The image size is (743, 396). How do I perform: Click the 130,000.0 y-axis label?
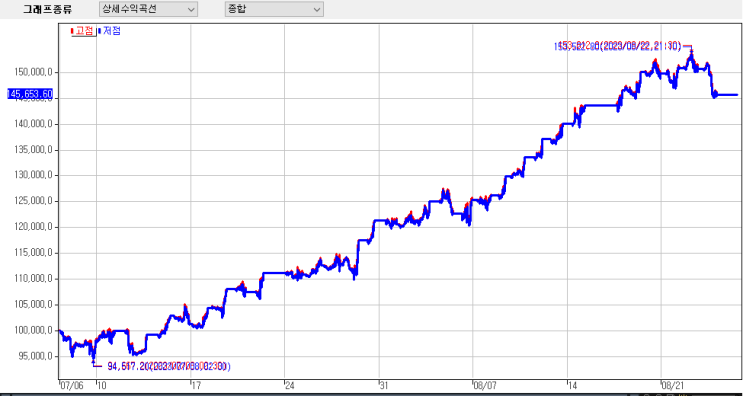[x=33, y=175]
